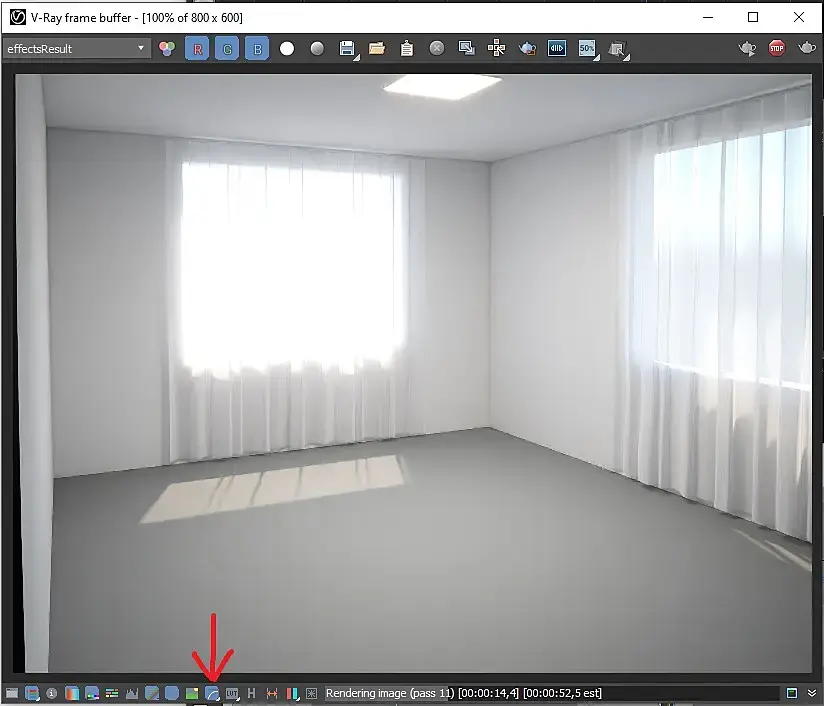The height and width of the screenshot is (706, 824).
Task: Clear the image with the X circle icon
Action: 437,49
